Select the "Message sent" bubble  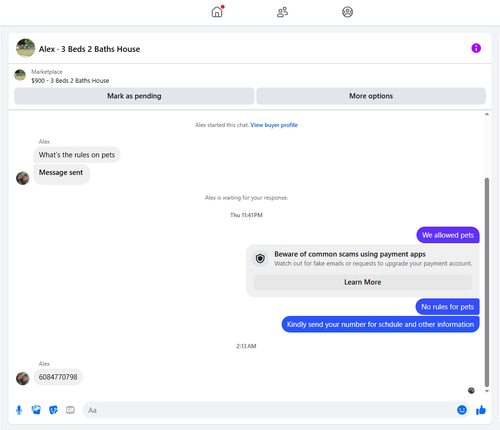tap(61, 174)
